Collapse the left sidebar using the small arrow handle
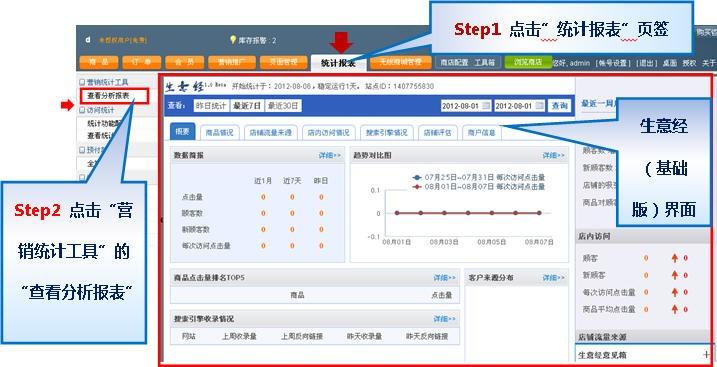 point(161,220)
